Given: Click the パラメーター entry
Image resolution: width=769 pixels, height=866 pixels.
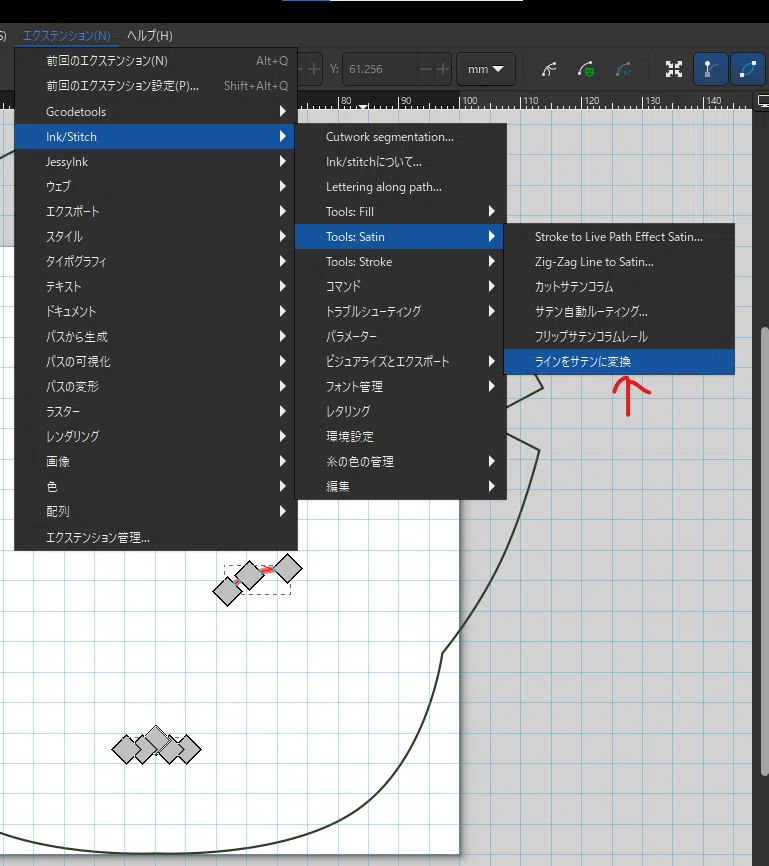Looking at the screenshot, I should pos(401,336).
